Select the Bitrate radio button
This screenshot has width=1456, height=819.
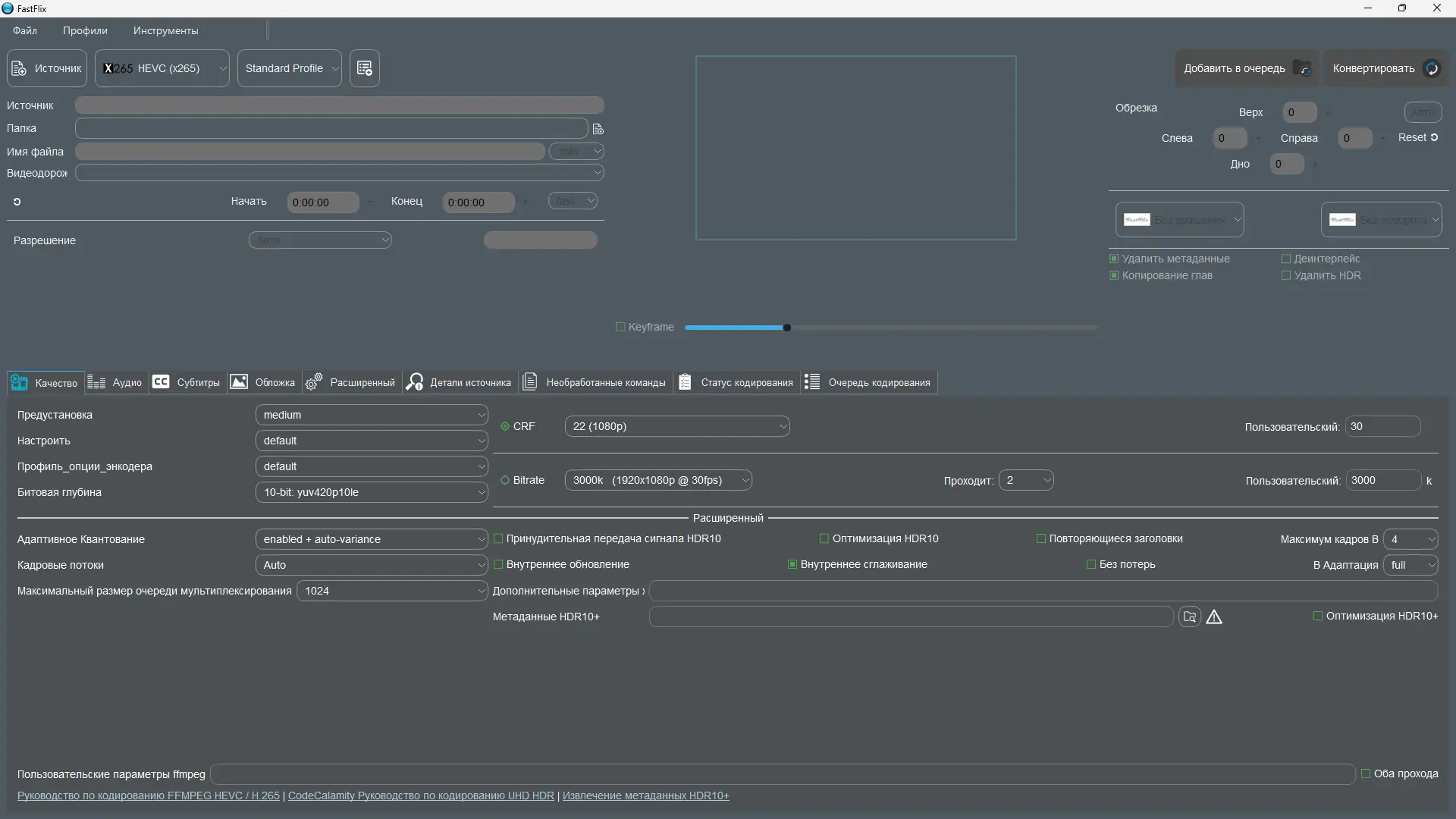(x=505, y=481)
